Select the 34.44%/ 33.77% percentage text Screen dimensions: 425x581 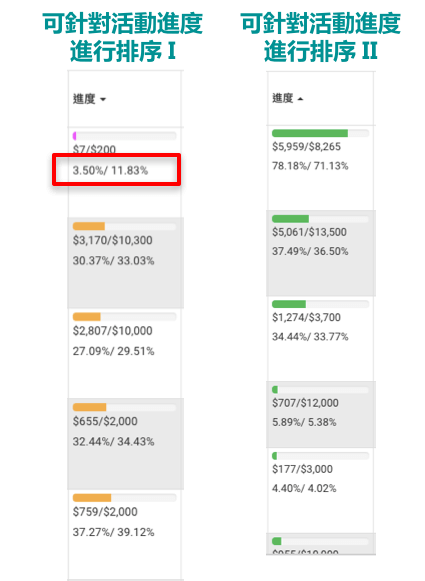[310, 336]
